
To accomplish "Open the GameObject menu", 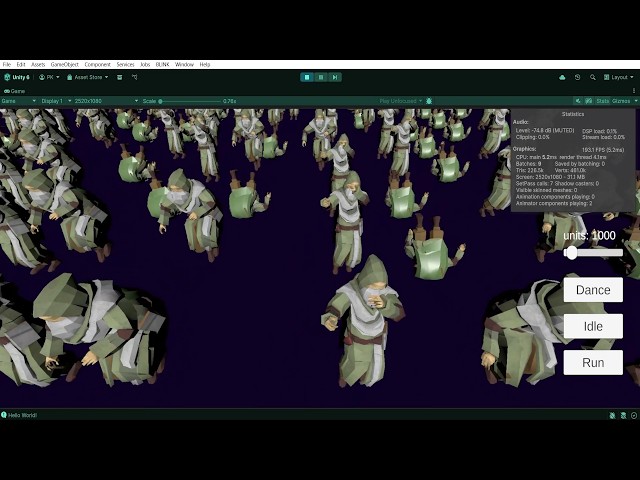I will pyautogui.click(x=64, y=64).
